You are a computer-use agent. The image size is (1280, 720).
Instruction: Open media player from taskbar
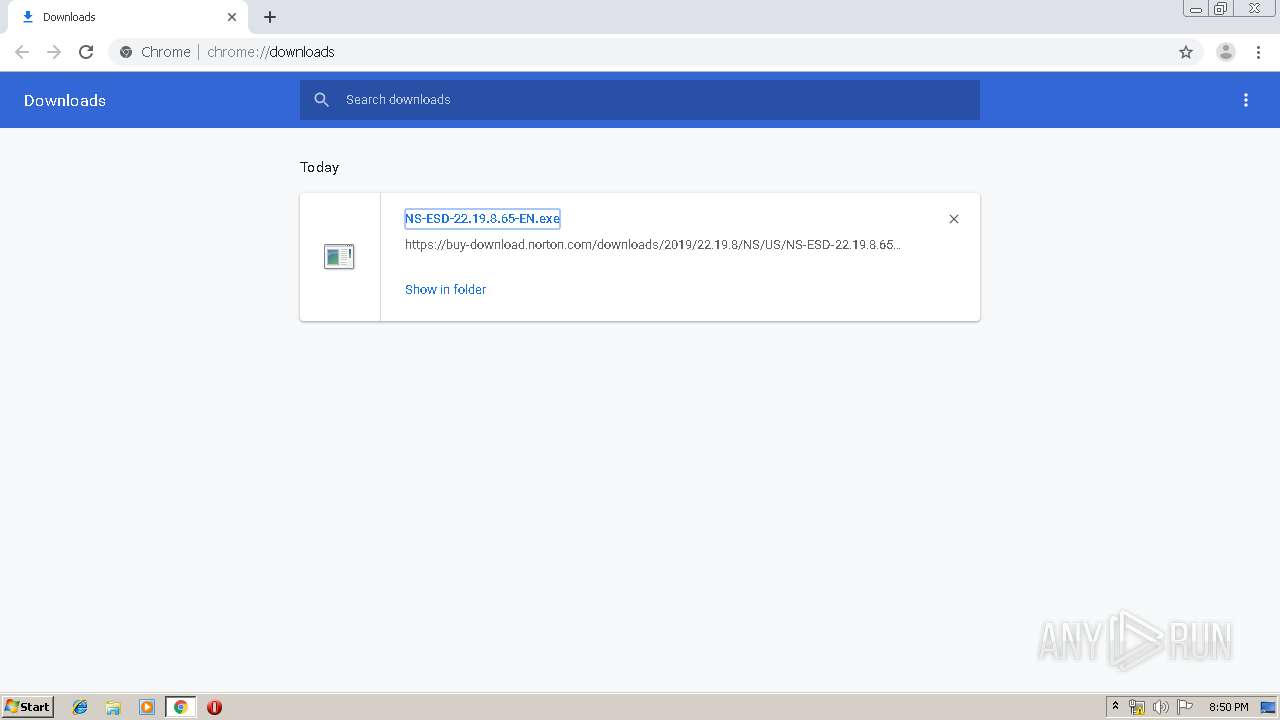point(147,707)
